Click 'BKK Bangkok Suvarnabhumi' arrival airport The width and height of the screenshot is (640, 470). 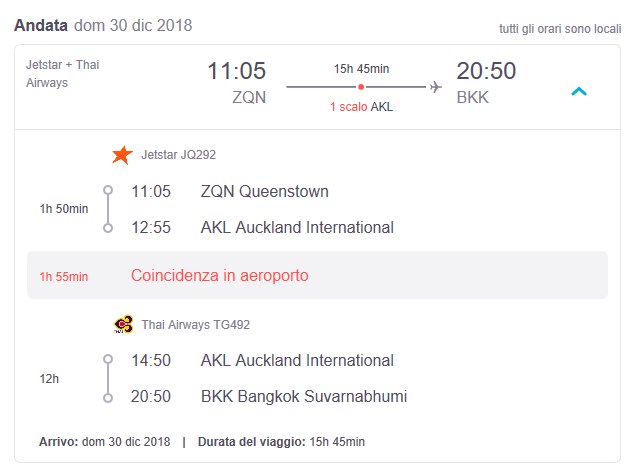303,397
